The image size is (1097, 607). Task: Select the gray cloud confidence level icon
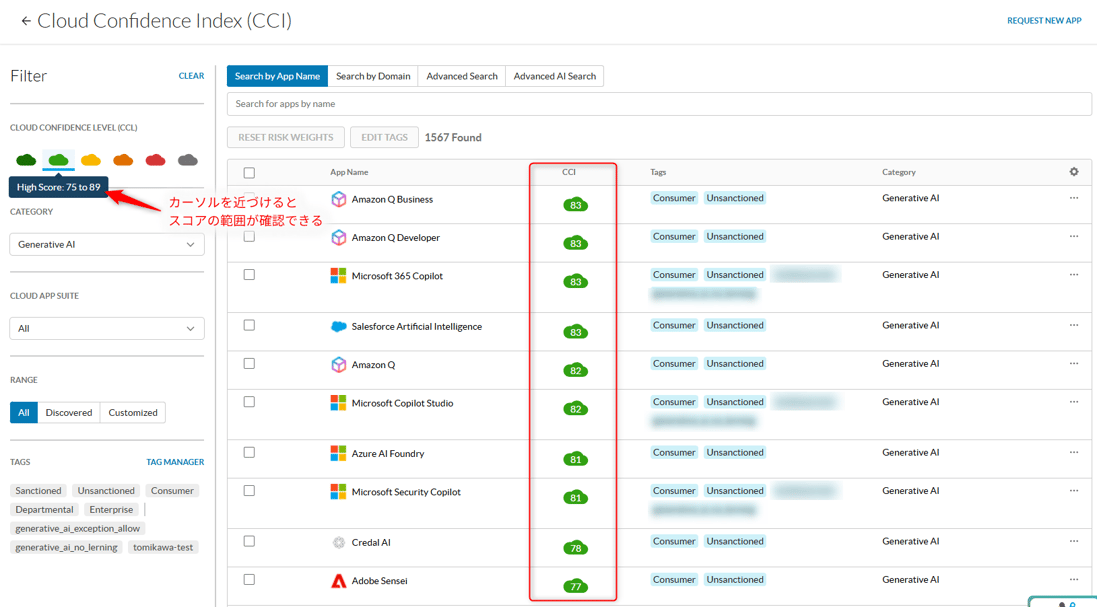point(187,160)
